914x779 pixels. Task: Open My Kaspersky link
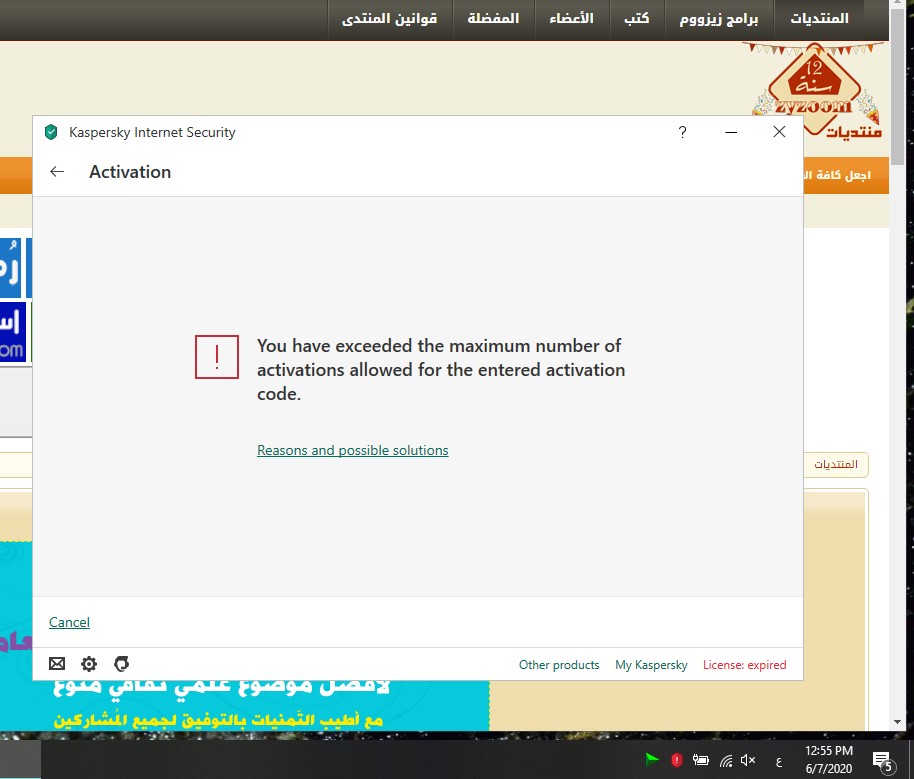(x=651, y=665)
